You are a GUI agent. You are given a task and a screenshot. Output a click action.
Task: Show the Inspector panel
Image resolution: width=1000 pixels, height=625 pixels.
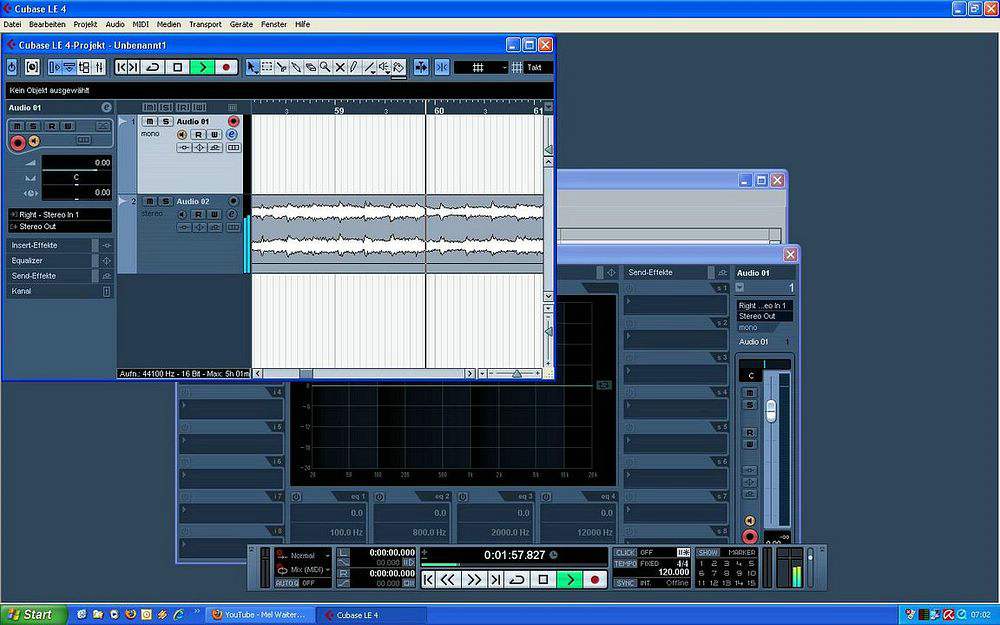click(x=55, y=67)
